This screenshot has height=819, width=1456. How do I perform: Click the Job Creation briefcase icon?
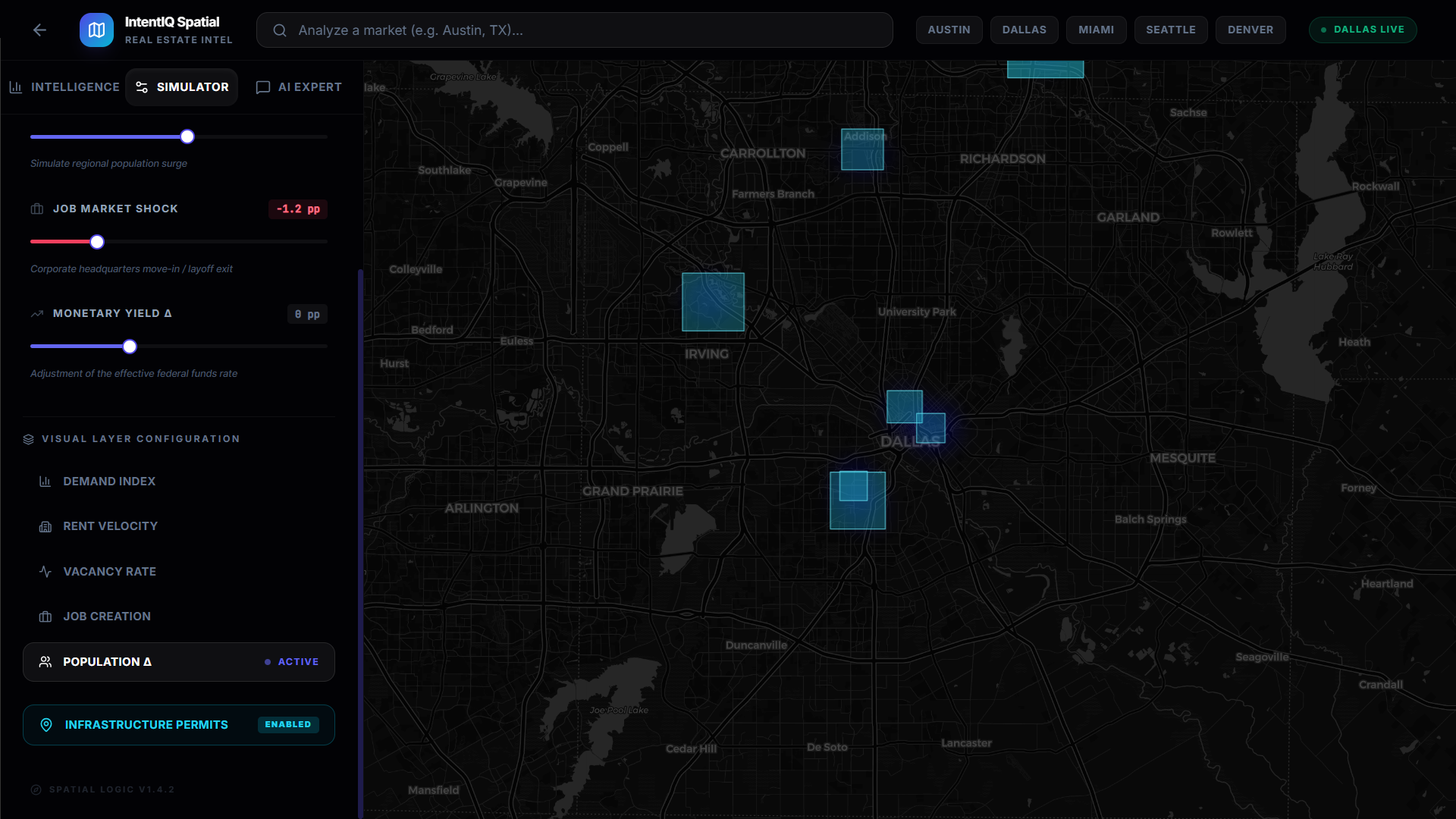pos(45,617)
